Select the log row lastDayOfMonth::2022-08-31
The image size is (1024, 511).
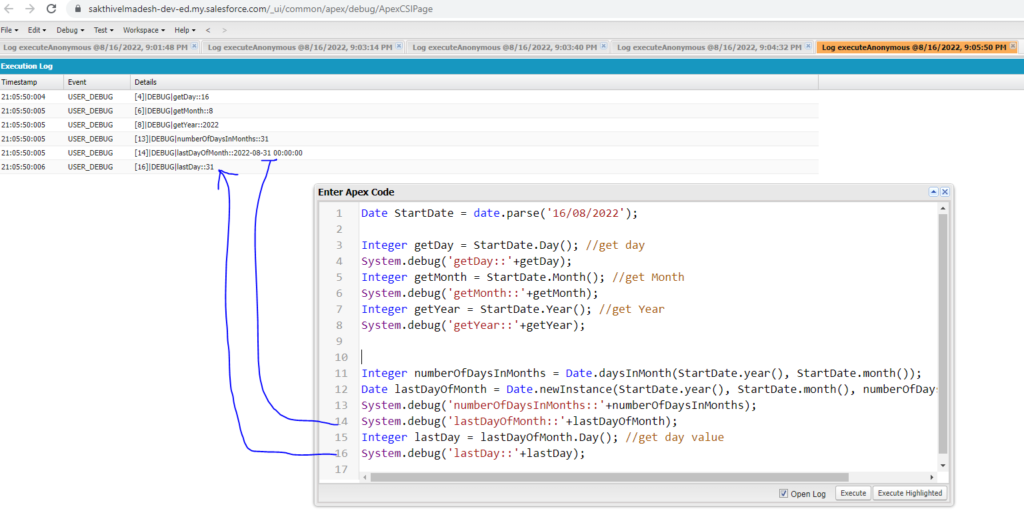coord(409,152)
